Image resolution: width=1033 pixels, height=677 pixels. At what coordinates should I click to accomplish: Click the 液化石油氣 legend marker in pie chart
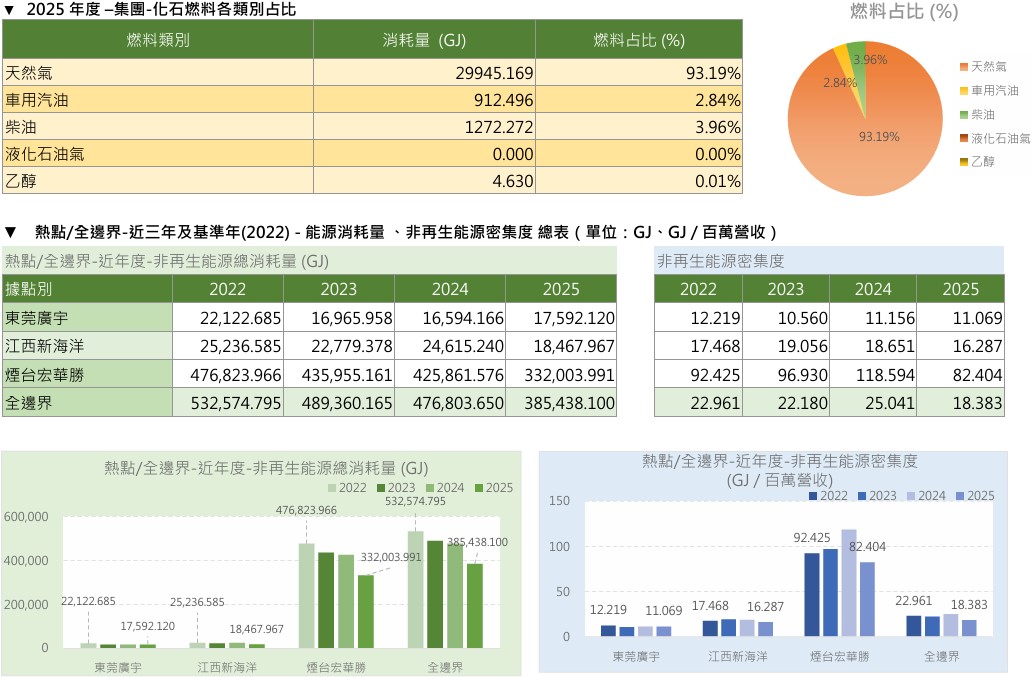click(964, 138)
